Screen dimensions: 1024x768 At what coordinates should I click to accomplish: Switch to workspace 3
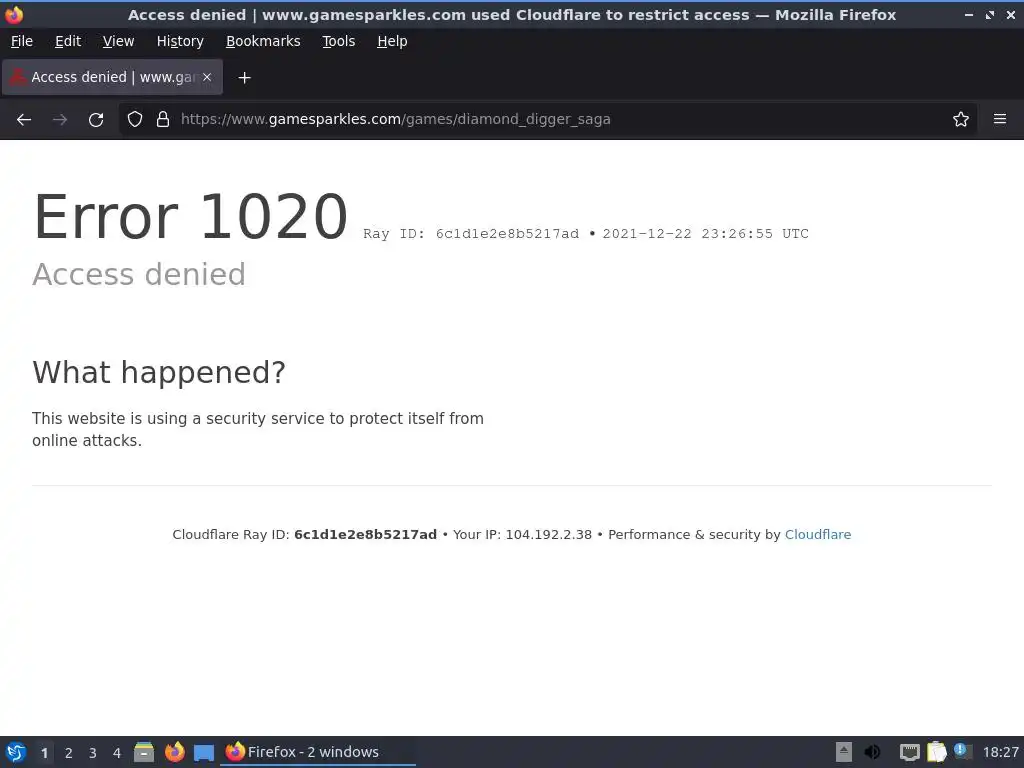point(93,753)
